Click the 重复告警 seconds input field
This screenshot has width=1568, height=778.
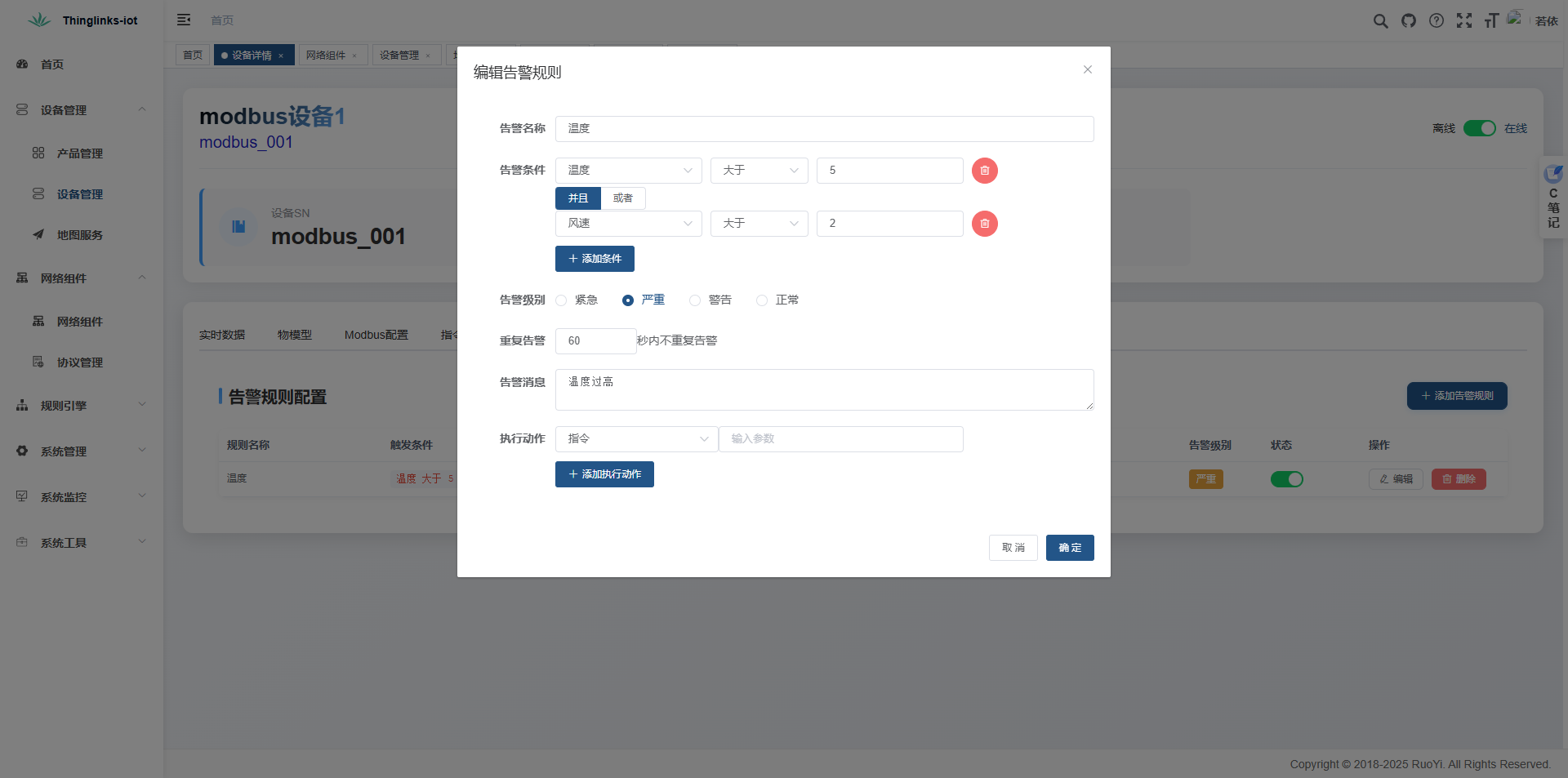[595, 340]
